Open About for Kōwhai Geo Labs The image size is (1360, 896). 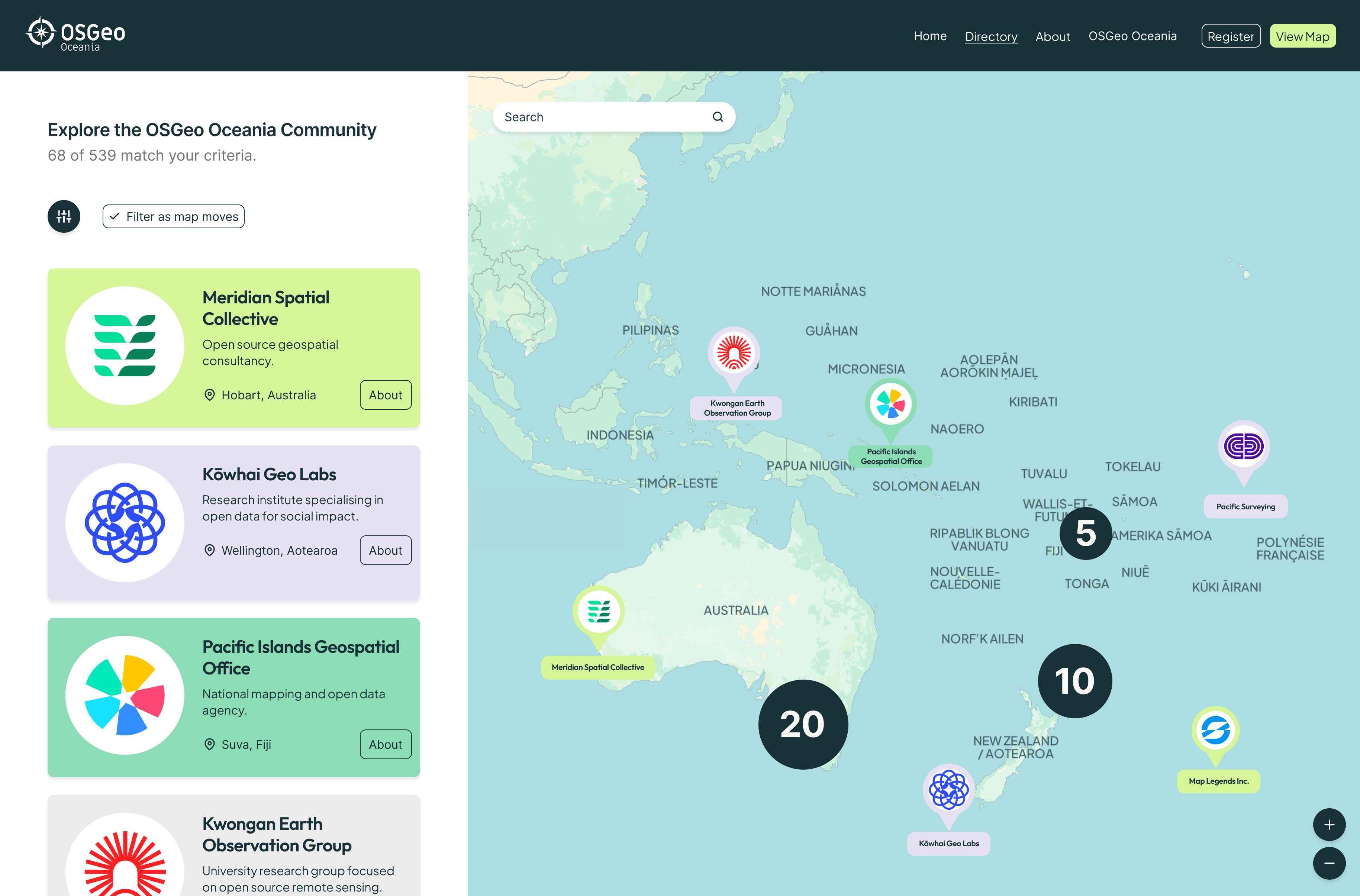pos(386,550)
